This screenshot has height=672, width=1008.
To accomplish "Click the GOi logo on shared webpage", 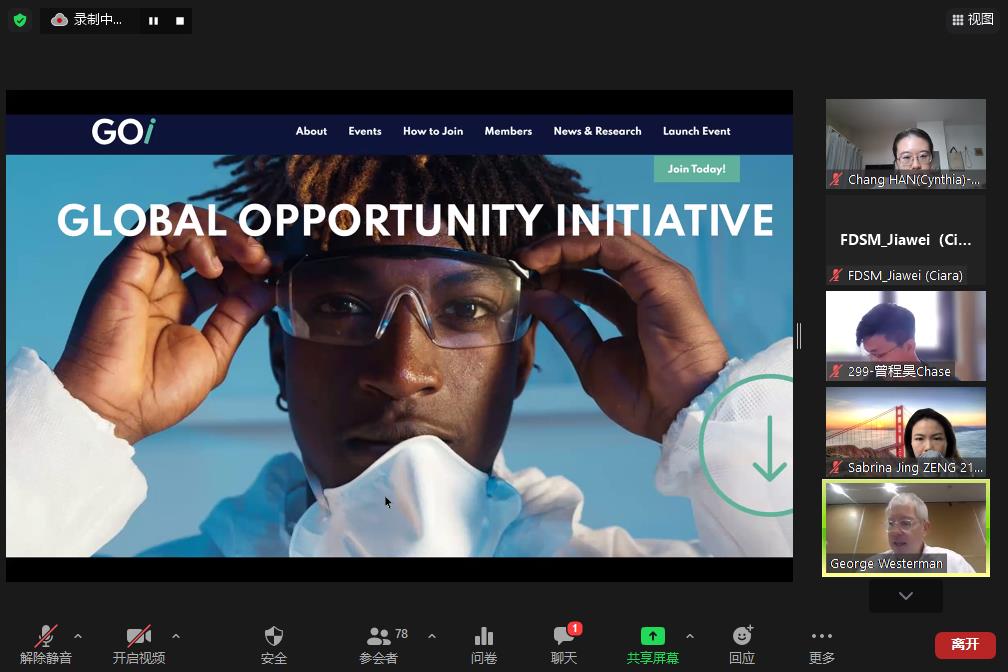I will (x=123, y=132).
